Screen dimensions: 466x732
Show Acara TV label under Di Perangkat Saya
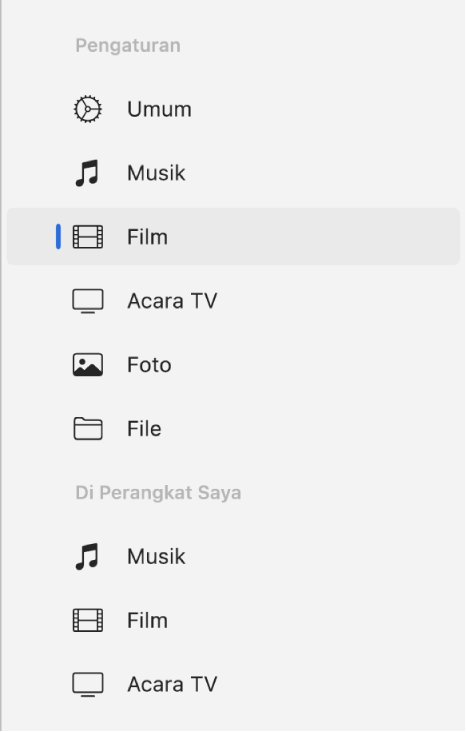[x=172, y=685]
